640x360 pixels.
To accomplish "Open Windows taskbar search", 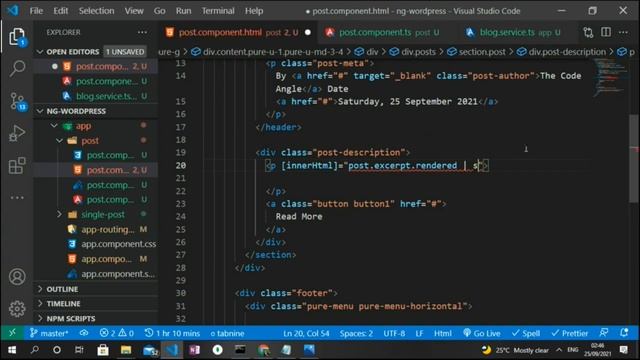I will 35,350.
